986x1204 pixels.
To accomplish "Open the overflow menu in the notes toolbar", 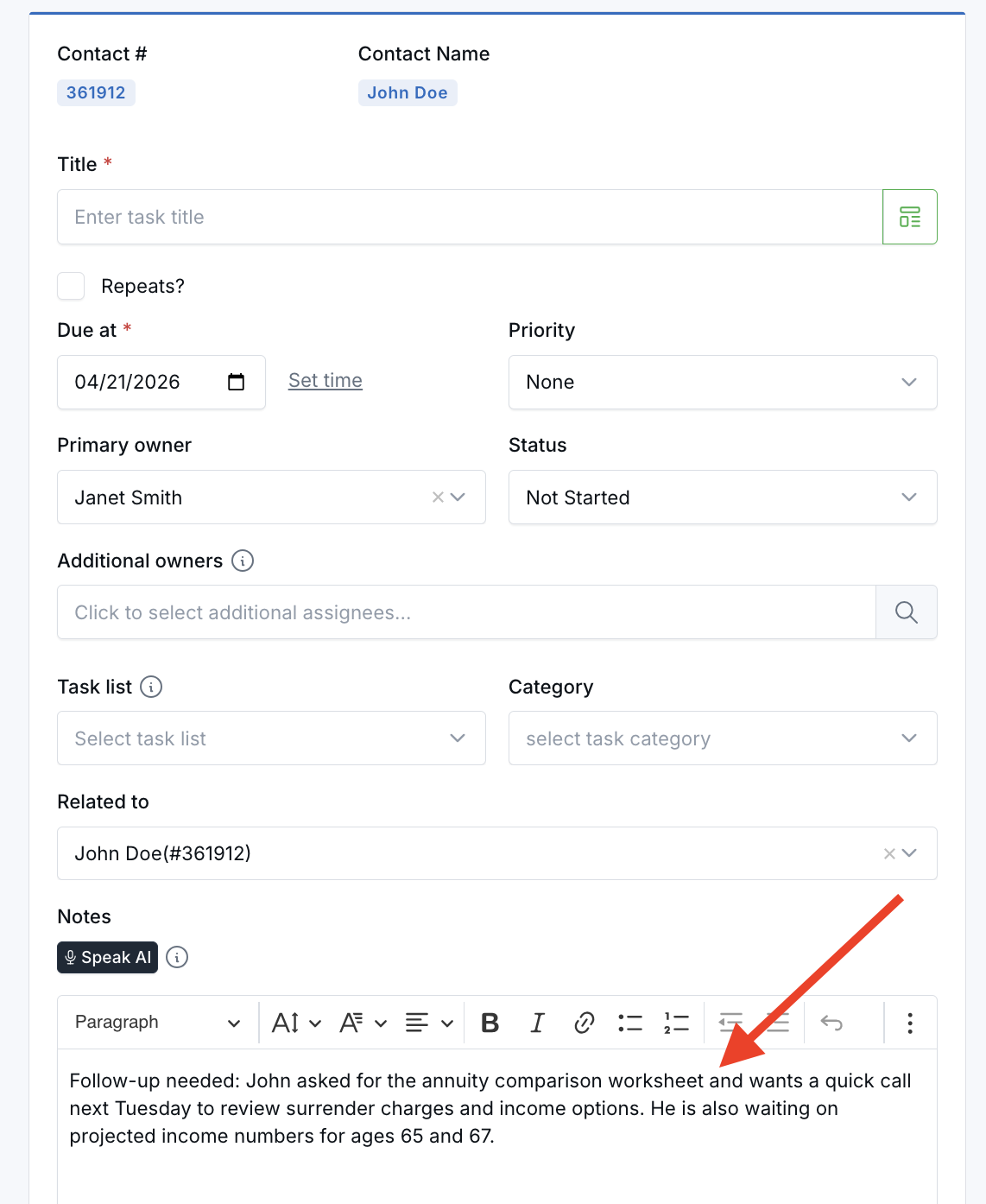I will 910,1022.
